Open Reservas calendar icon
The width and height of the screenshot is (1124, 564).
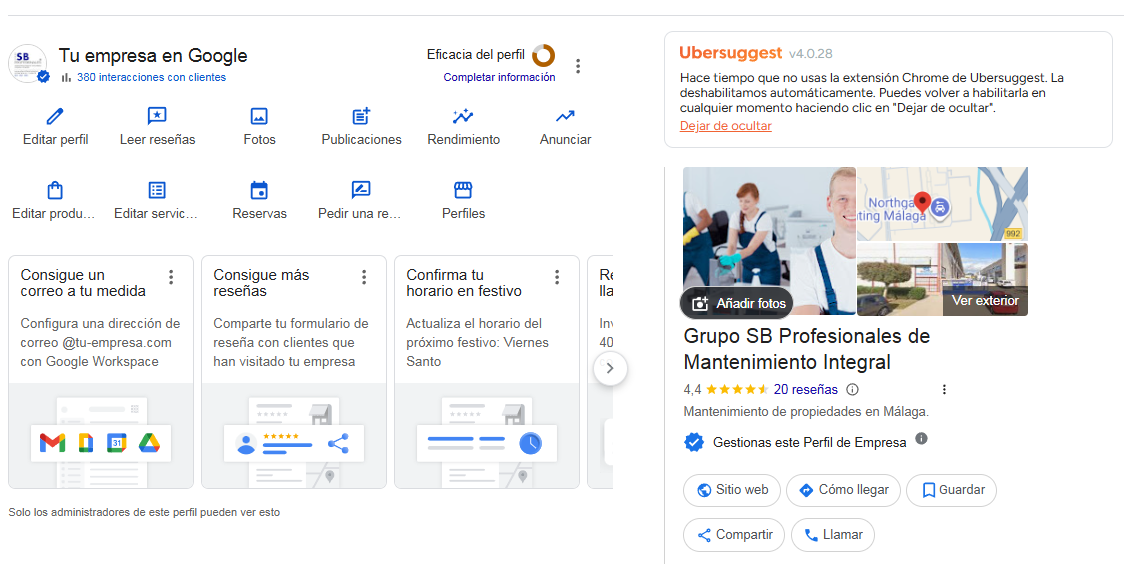point(259,190)
